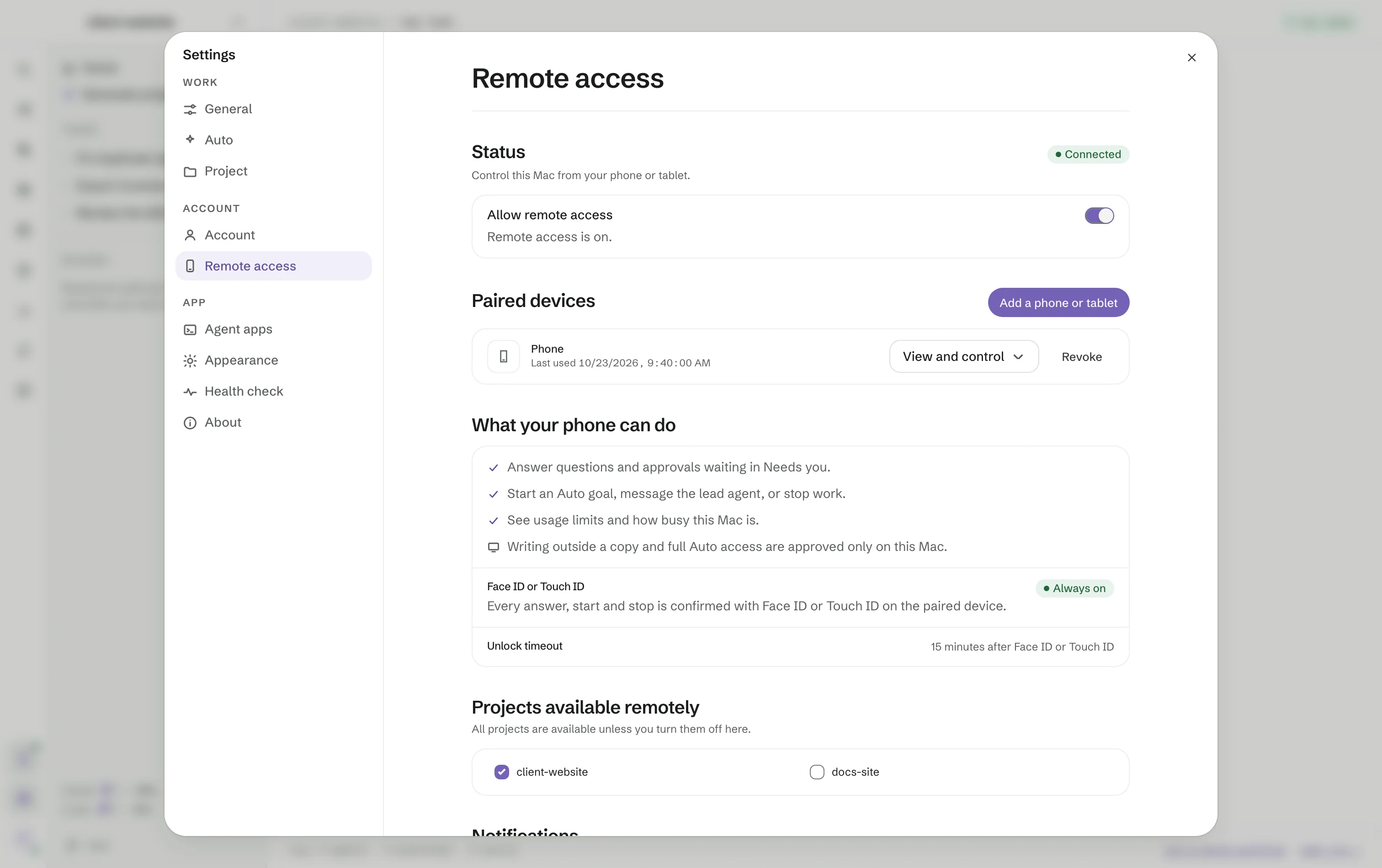Check the docs-site project checkbox

(817, 772)
